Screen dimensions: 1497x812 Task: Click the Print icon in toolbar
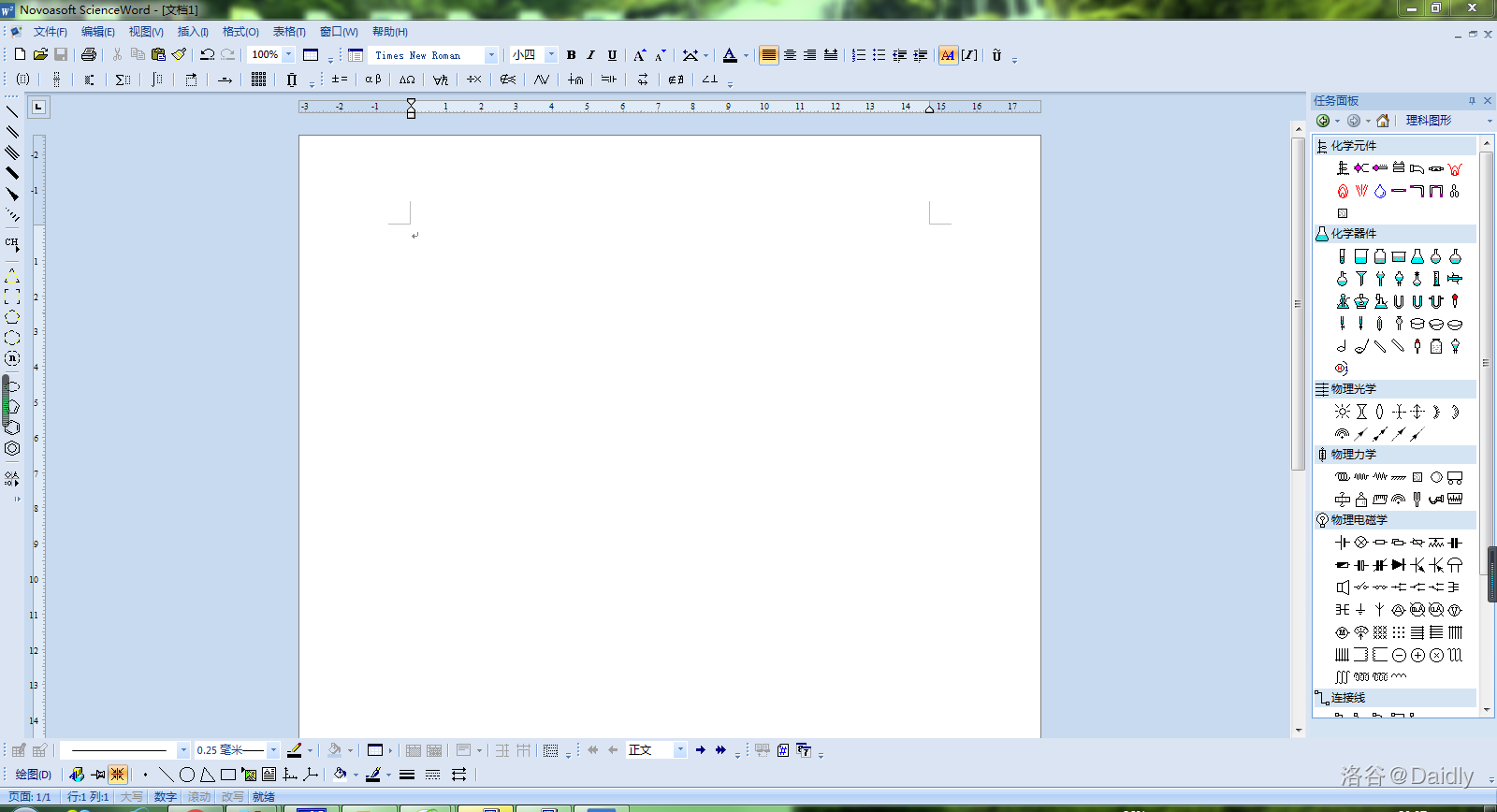point(89,55)
